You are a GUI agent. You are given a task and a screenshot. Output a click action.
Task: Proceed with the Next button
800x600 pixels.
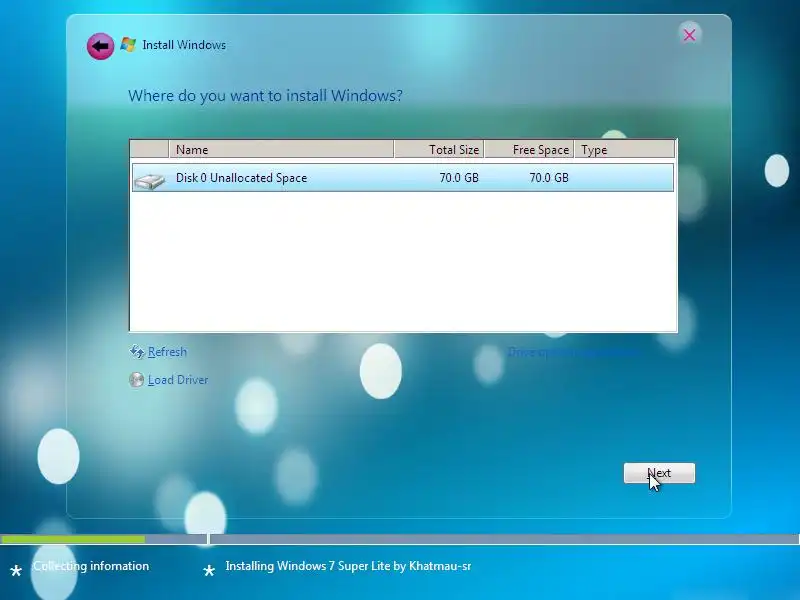click(659, 473)
